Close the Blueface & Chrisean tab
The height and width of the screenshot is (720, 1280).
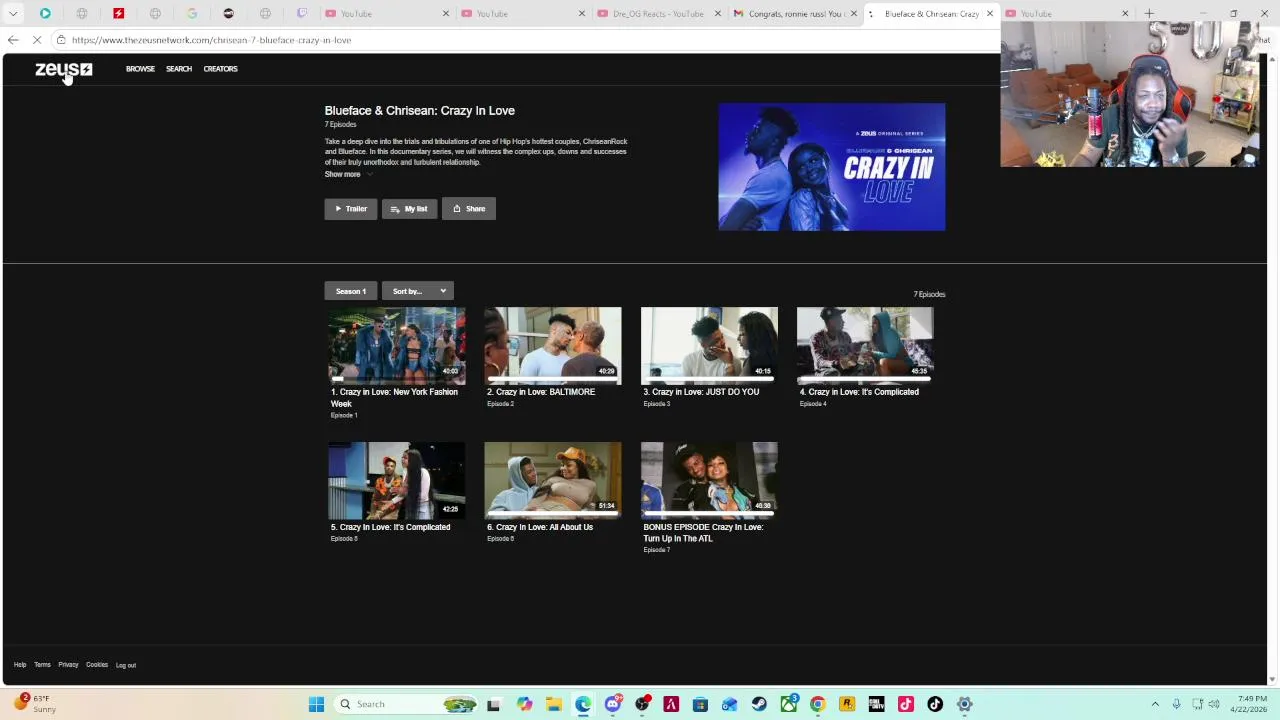coord(990,14)
